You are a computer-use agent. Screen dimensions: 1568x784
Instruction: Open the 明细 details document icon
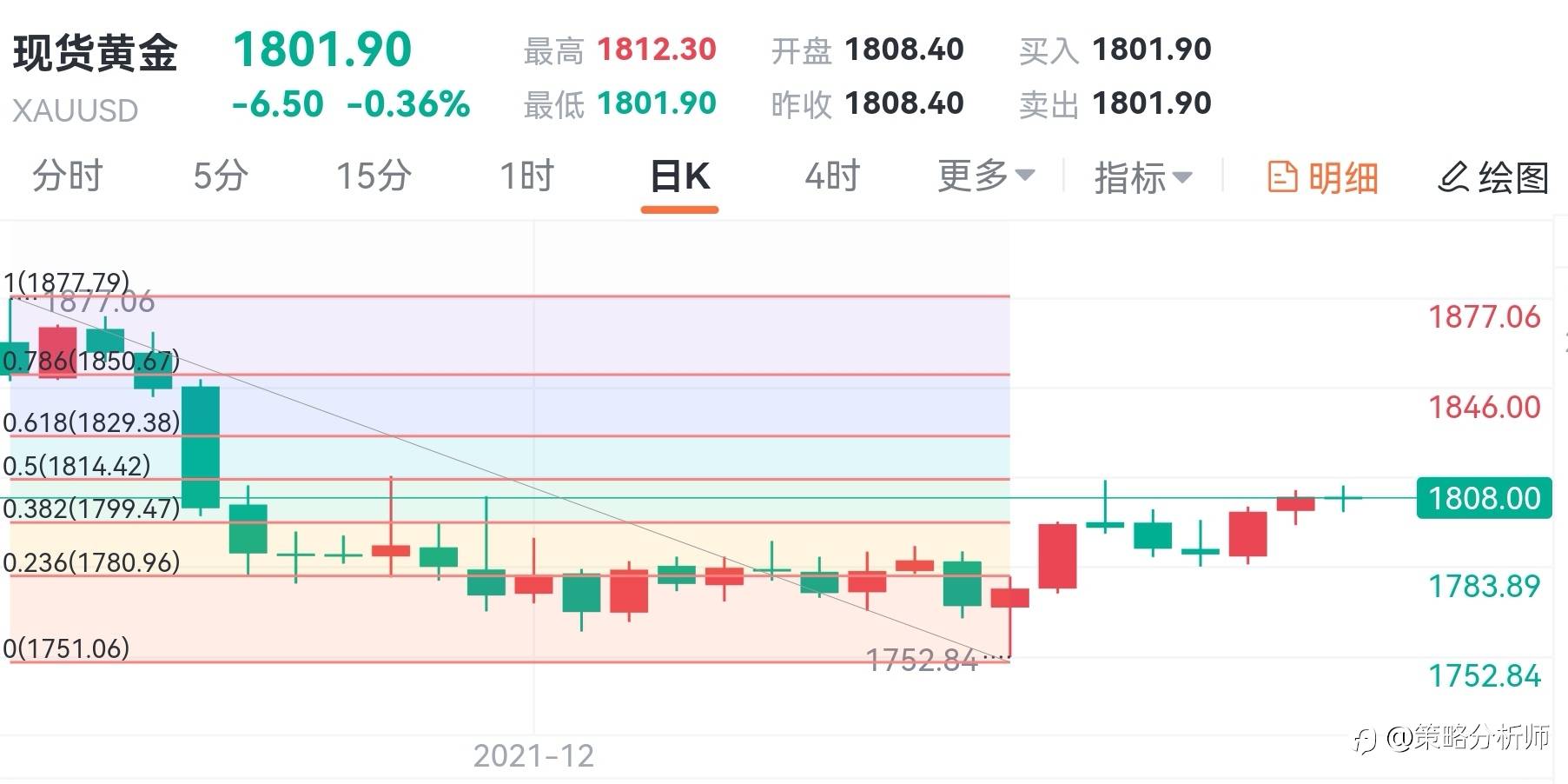tap(1282, 176)
